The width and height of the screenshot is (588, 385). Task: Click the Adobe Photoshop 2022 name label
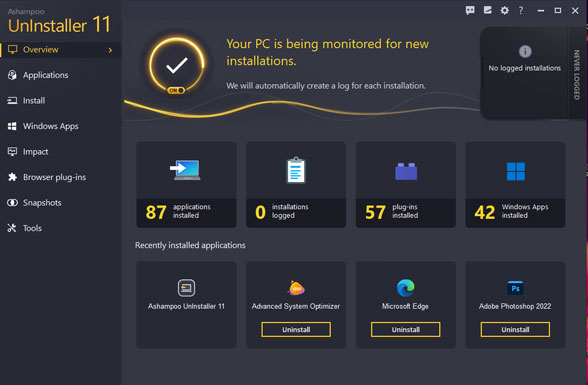point(515,306)
